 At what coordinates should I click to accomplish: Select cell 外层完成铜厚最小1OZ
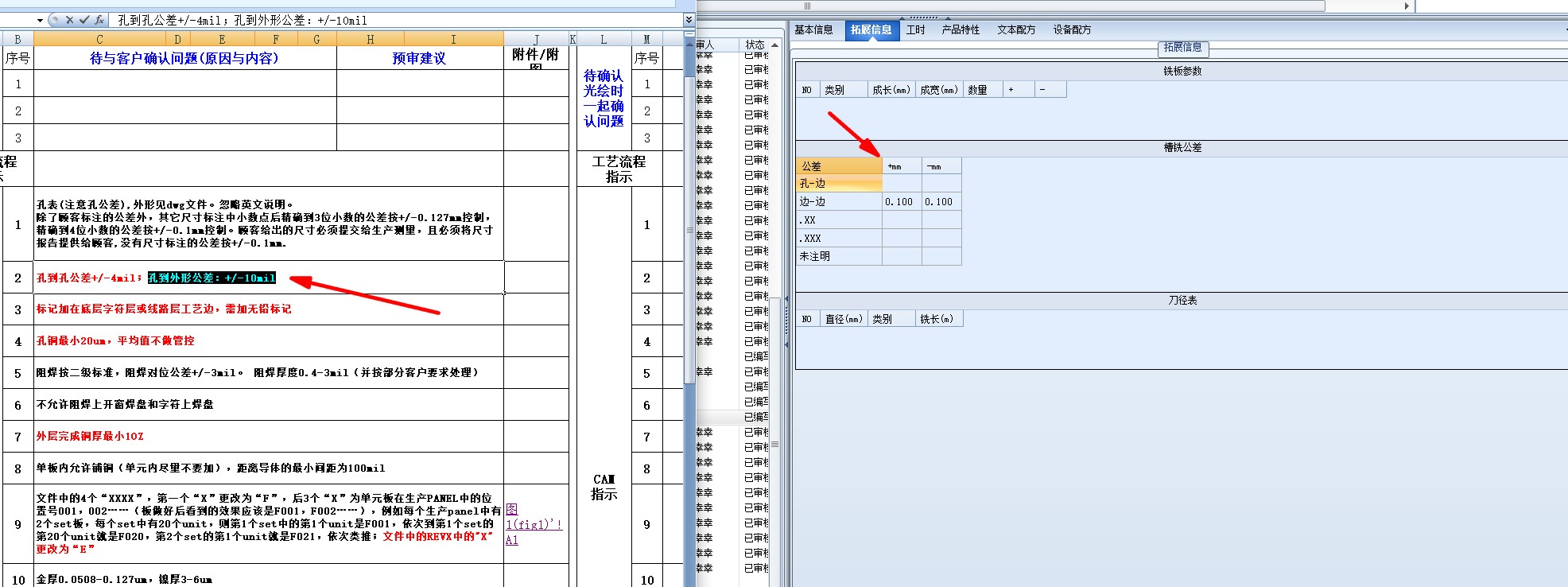coord(269,437)
